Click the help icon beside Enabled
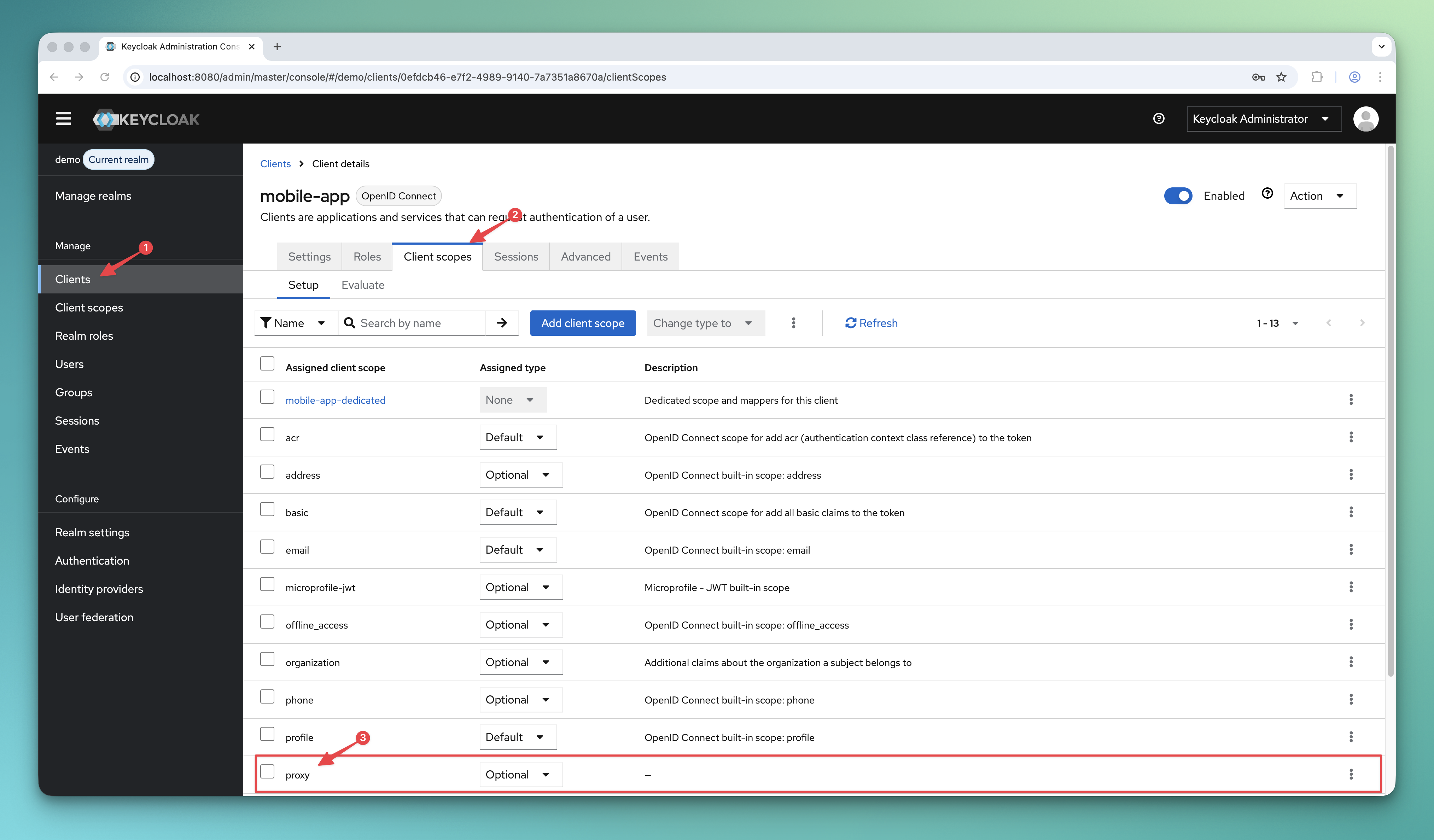 click(1267, 193)
